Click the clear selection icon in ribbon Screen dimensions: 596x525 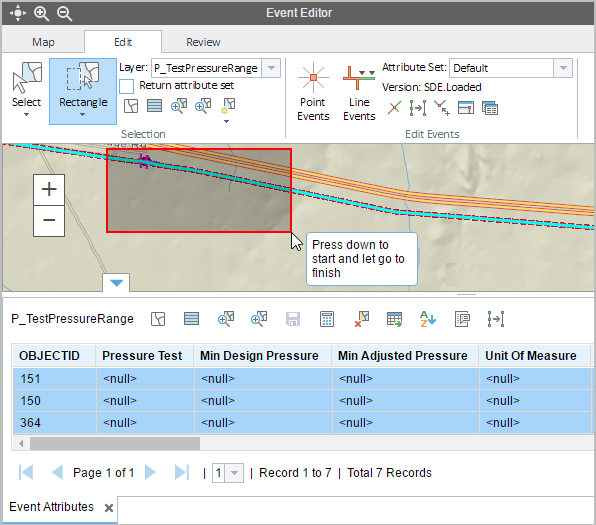click(131, 106)
